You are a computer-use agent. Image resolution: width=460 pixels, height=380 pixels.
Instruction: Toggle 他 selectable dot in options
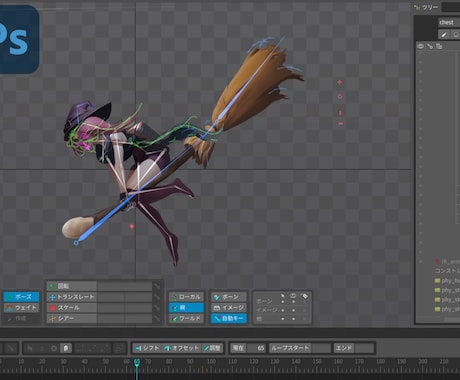click(x=283, y=319)
